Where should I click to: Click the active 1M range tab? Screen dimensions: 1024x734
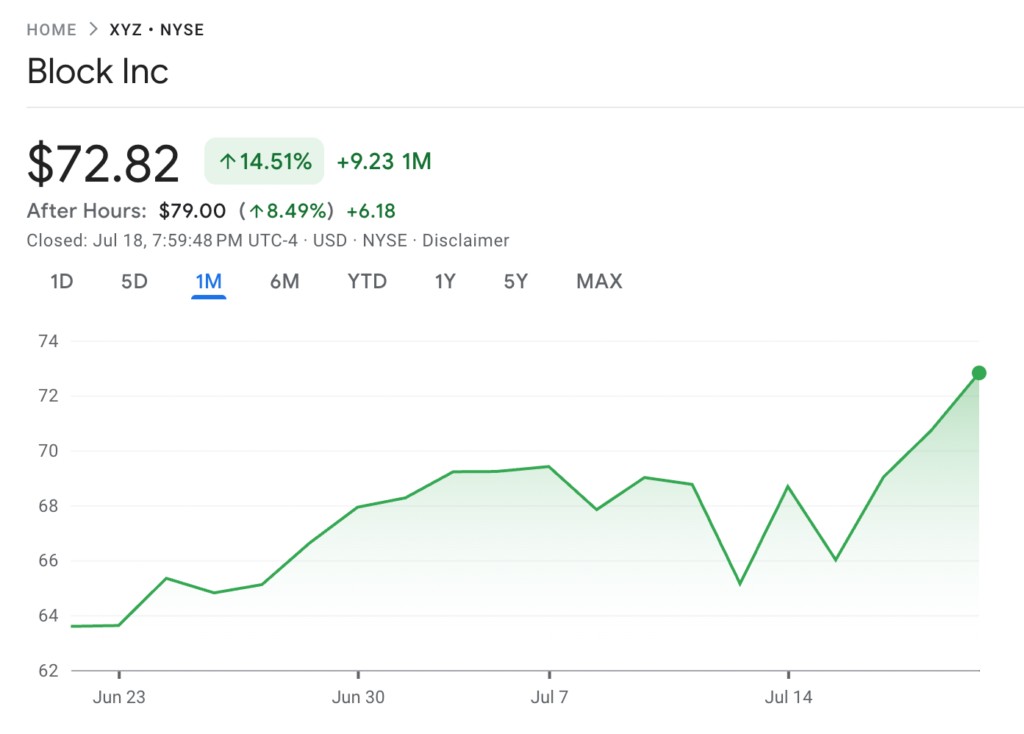click(208, 281)
